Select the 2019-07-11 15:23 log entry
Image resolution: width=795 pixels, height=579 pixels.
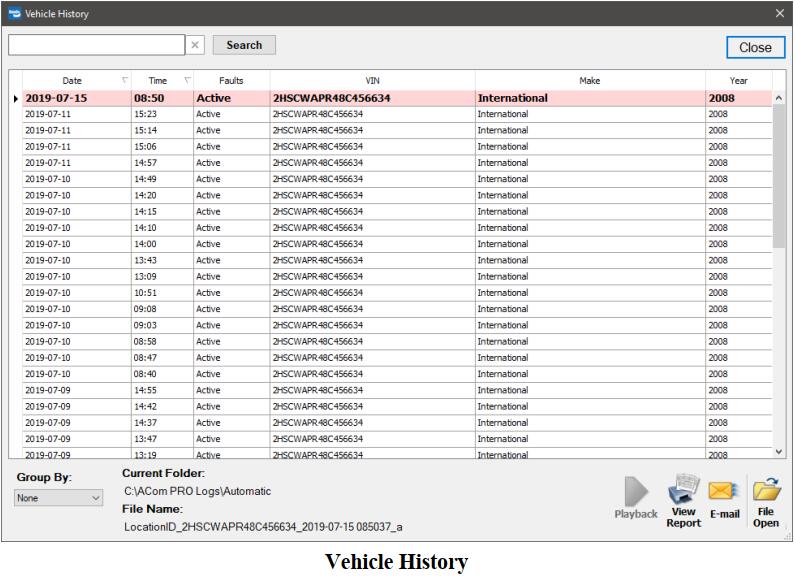point(300,115)
